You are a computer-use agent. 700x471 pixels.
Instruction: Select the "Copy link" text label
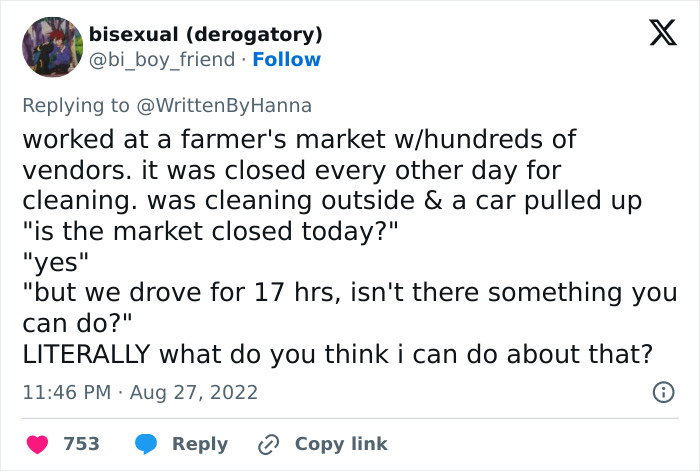341,444
